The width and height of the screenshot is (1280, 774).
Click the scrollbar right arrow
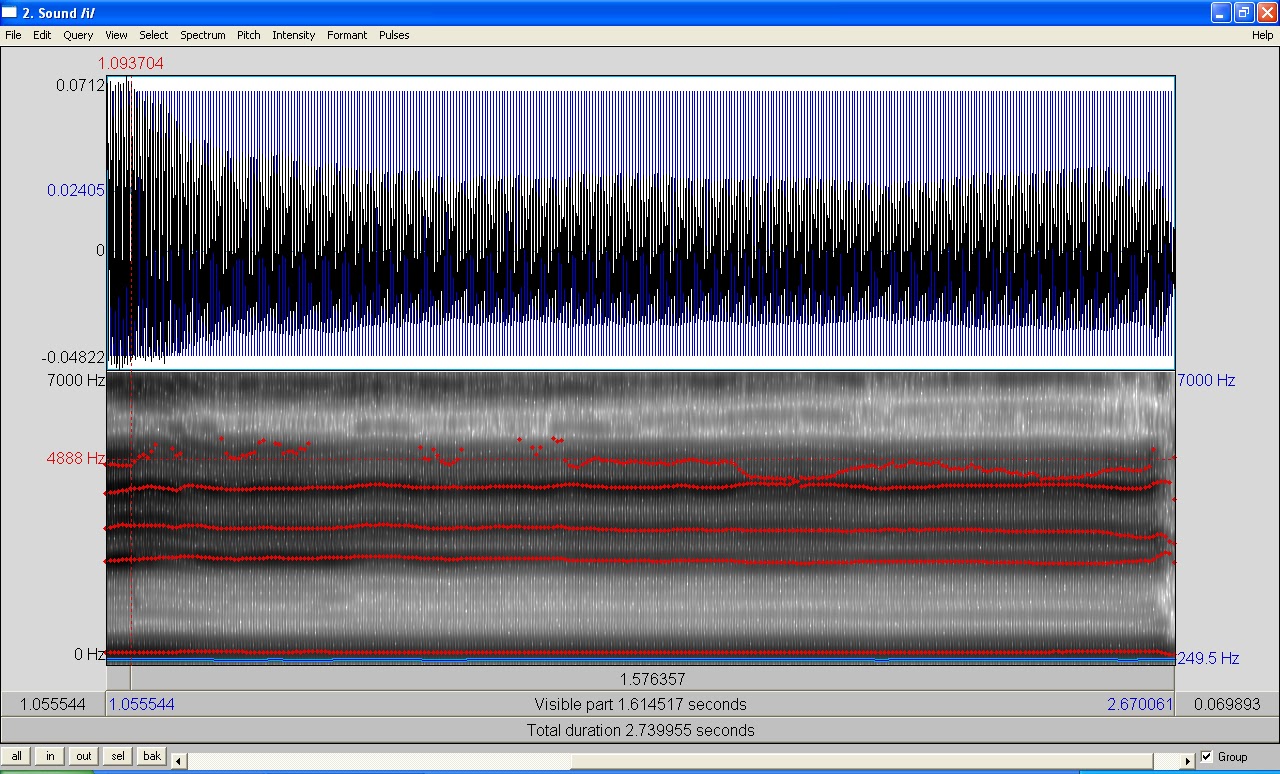(x=1187, y=761)
